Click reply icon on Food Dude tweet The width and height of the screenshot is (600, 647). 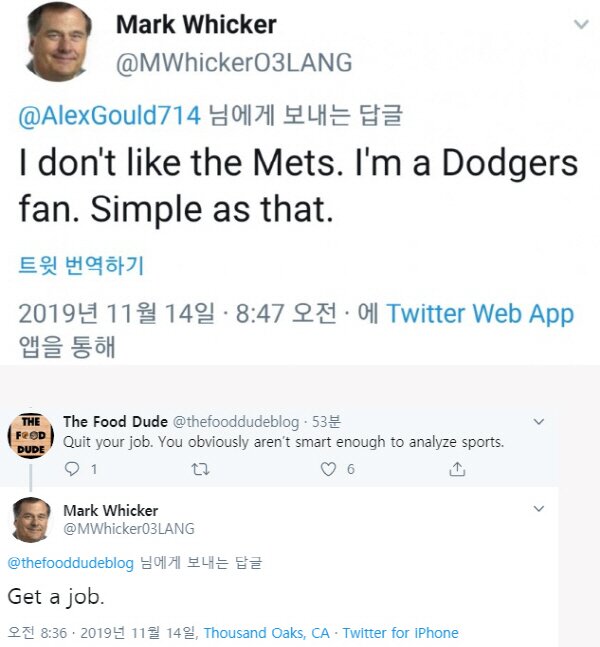coord(71,468)
